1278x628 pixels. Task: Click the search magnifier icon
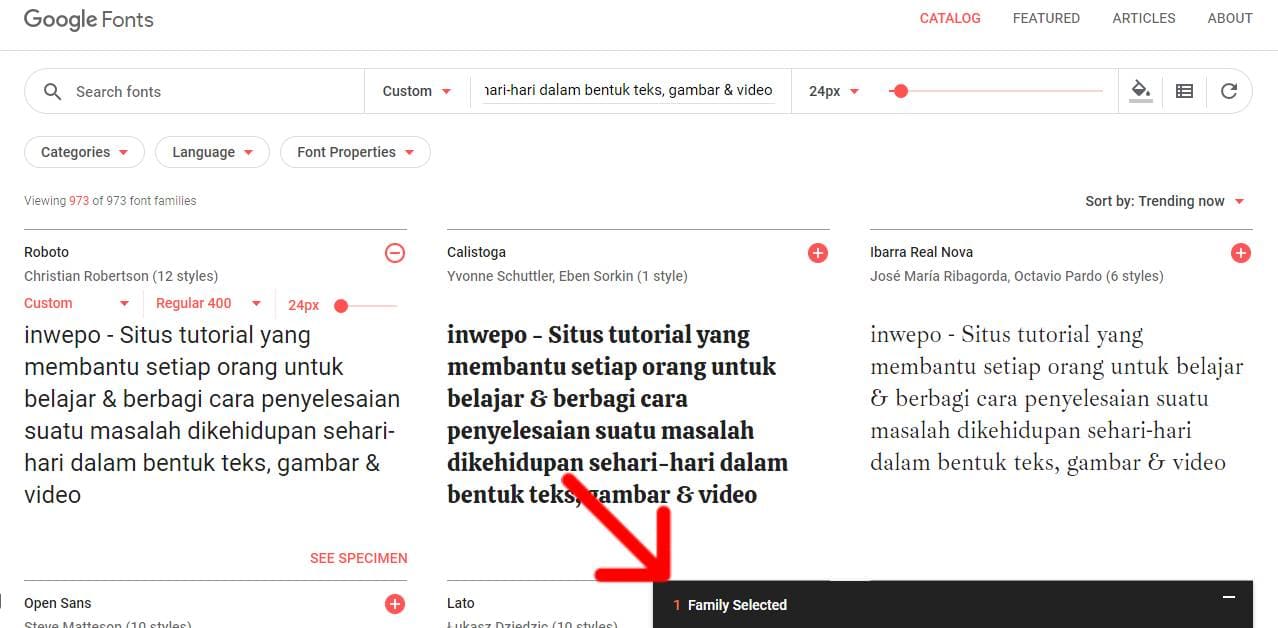point(52,91)
